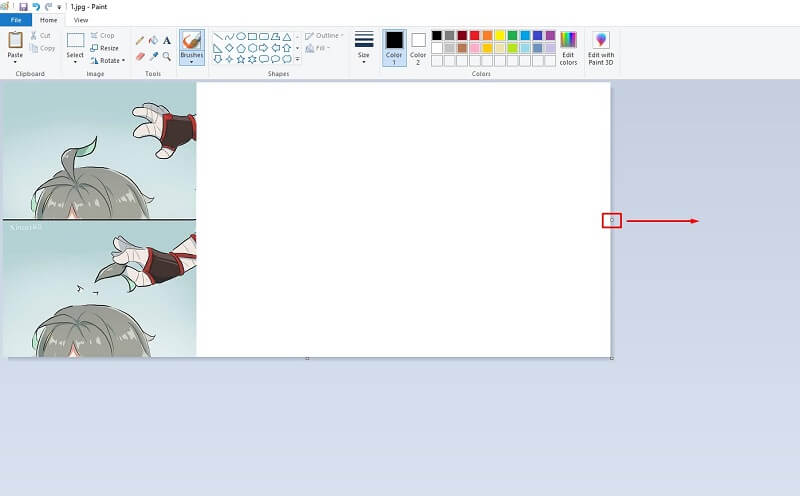Open the Edit colors dialog
800x496 pixels.
tap(568, 47)
